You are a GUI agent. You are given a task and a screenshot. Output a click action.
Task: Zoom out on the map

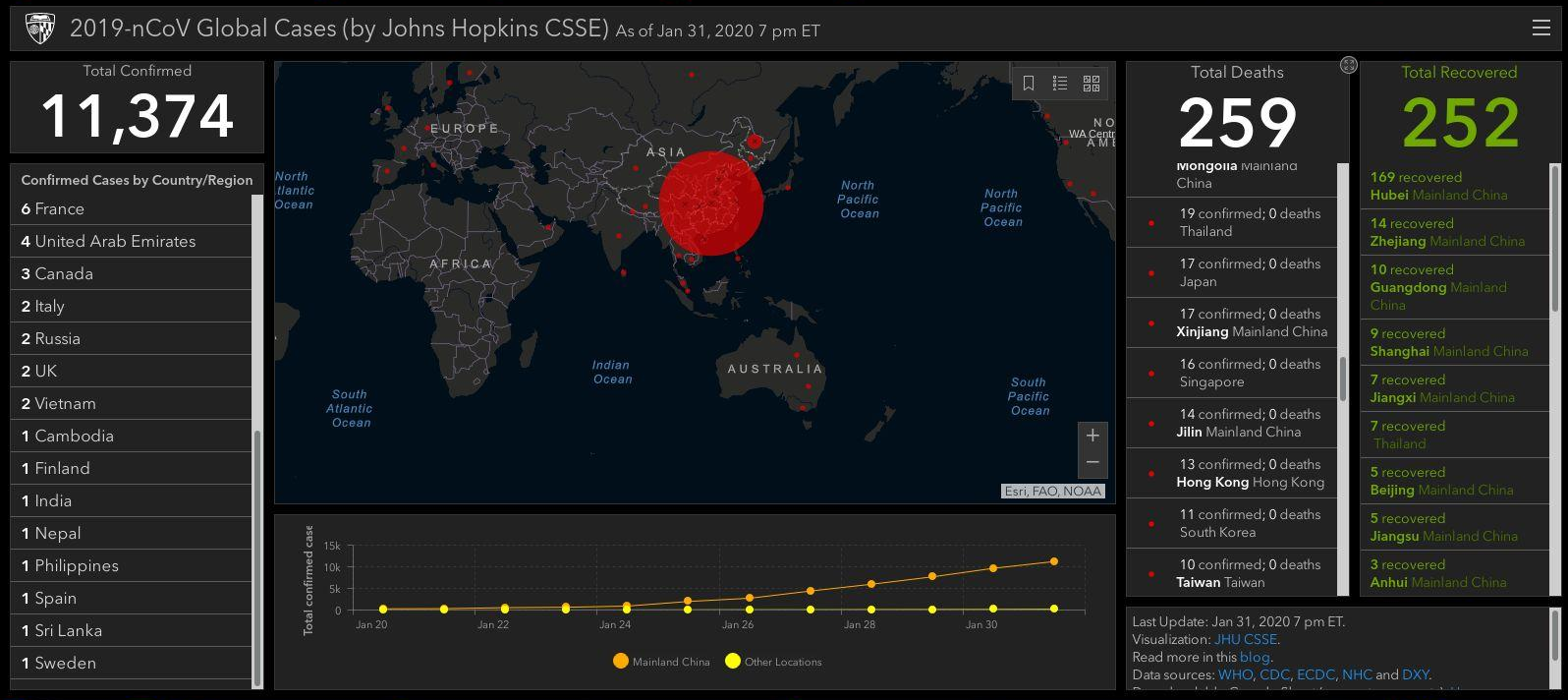pyautogui.click(x=1092, y=462)
